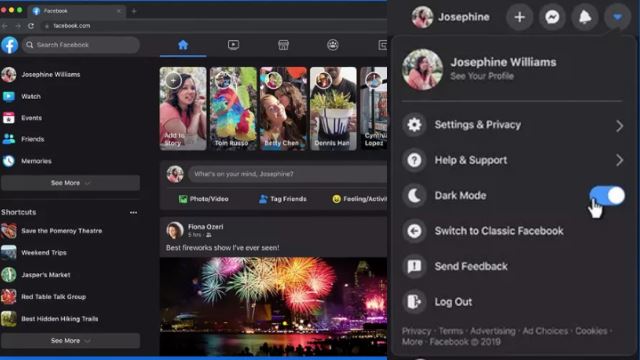View Cynthia Lopez's story
640x360 pixels.
373,109
